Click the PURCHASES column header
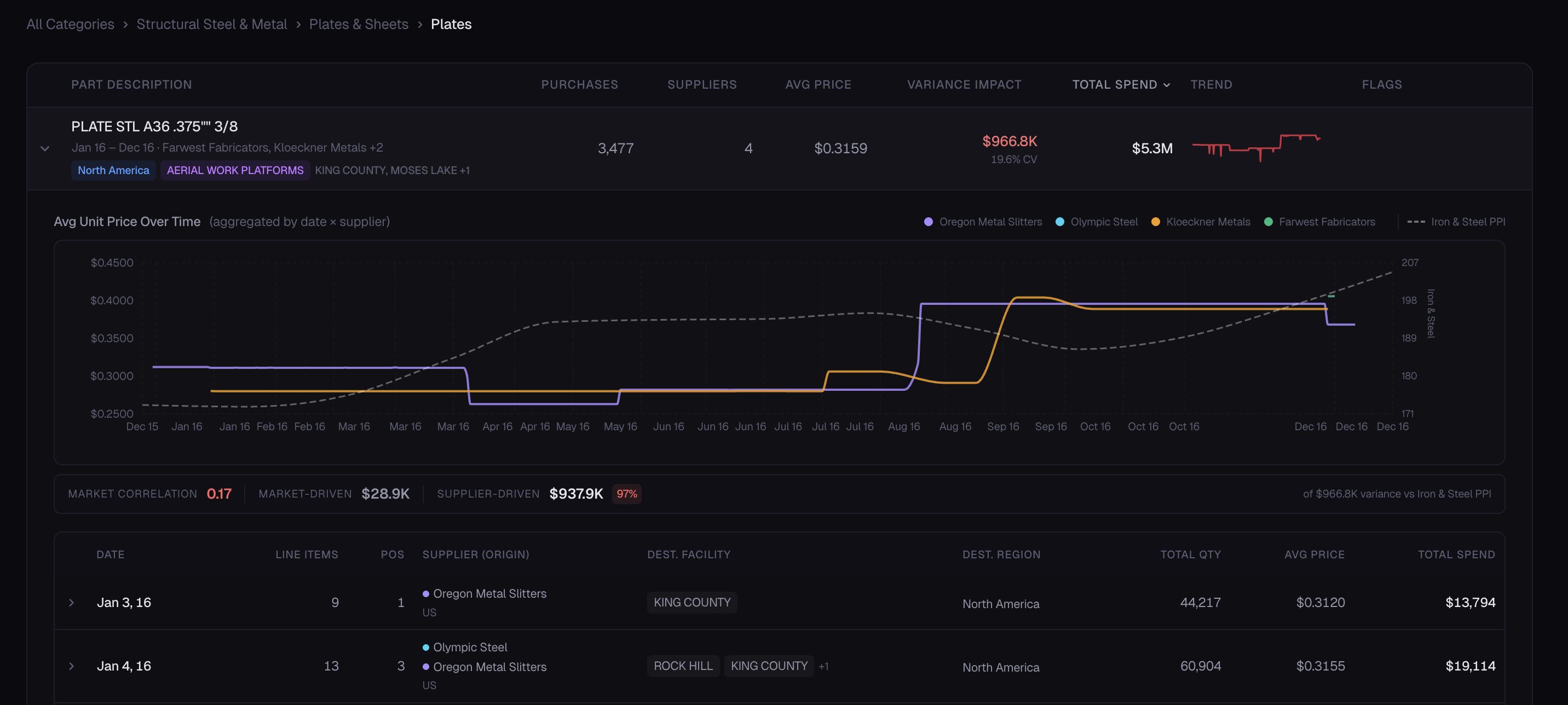Screen dimensions: 1568x705 (x=579, y=85)
